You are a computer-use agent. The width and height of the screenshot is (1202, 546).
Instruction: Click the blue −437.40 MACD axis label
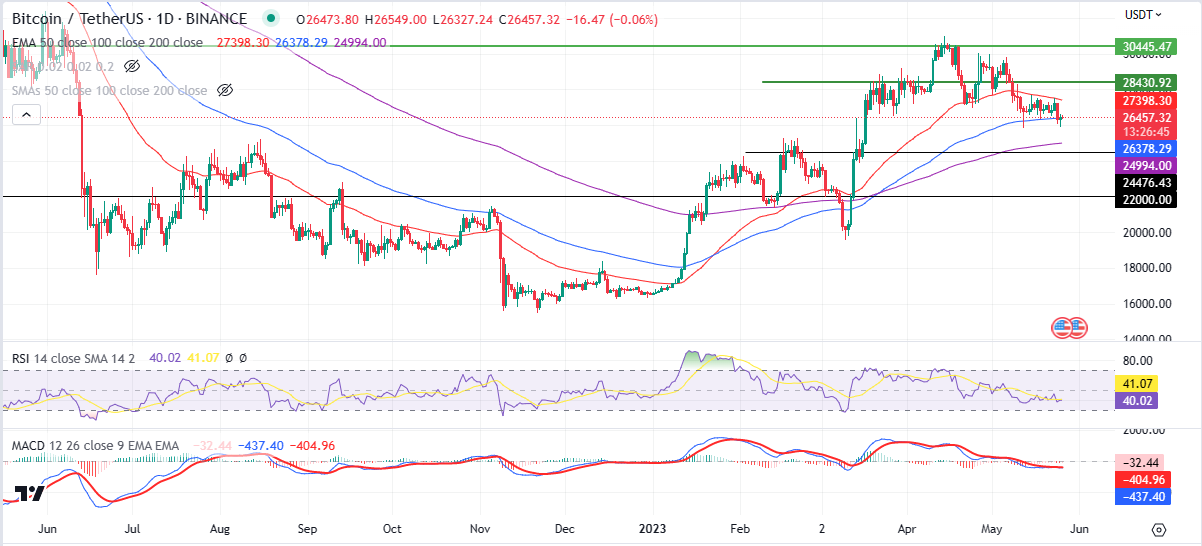pos(1144,496)
